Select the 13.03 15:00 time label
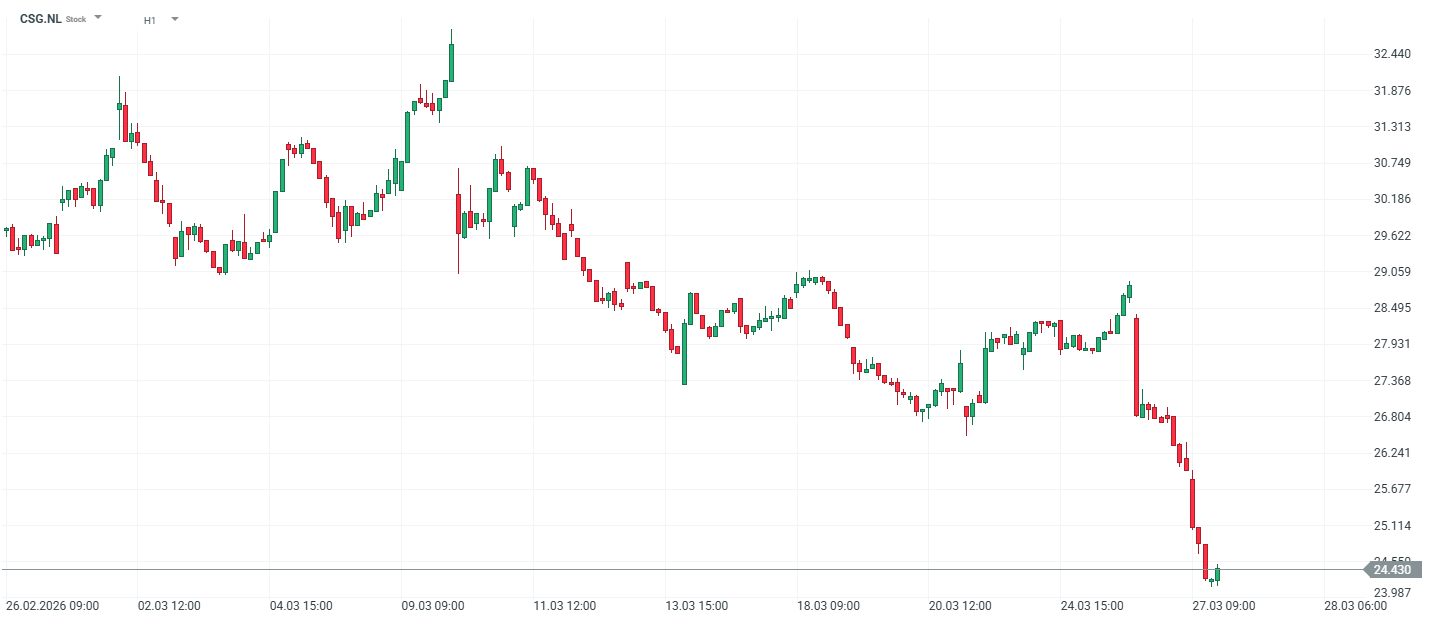This screenshot has height=623, width=1434. point(698,606)
